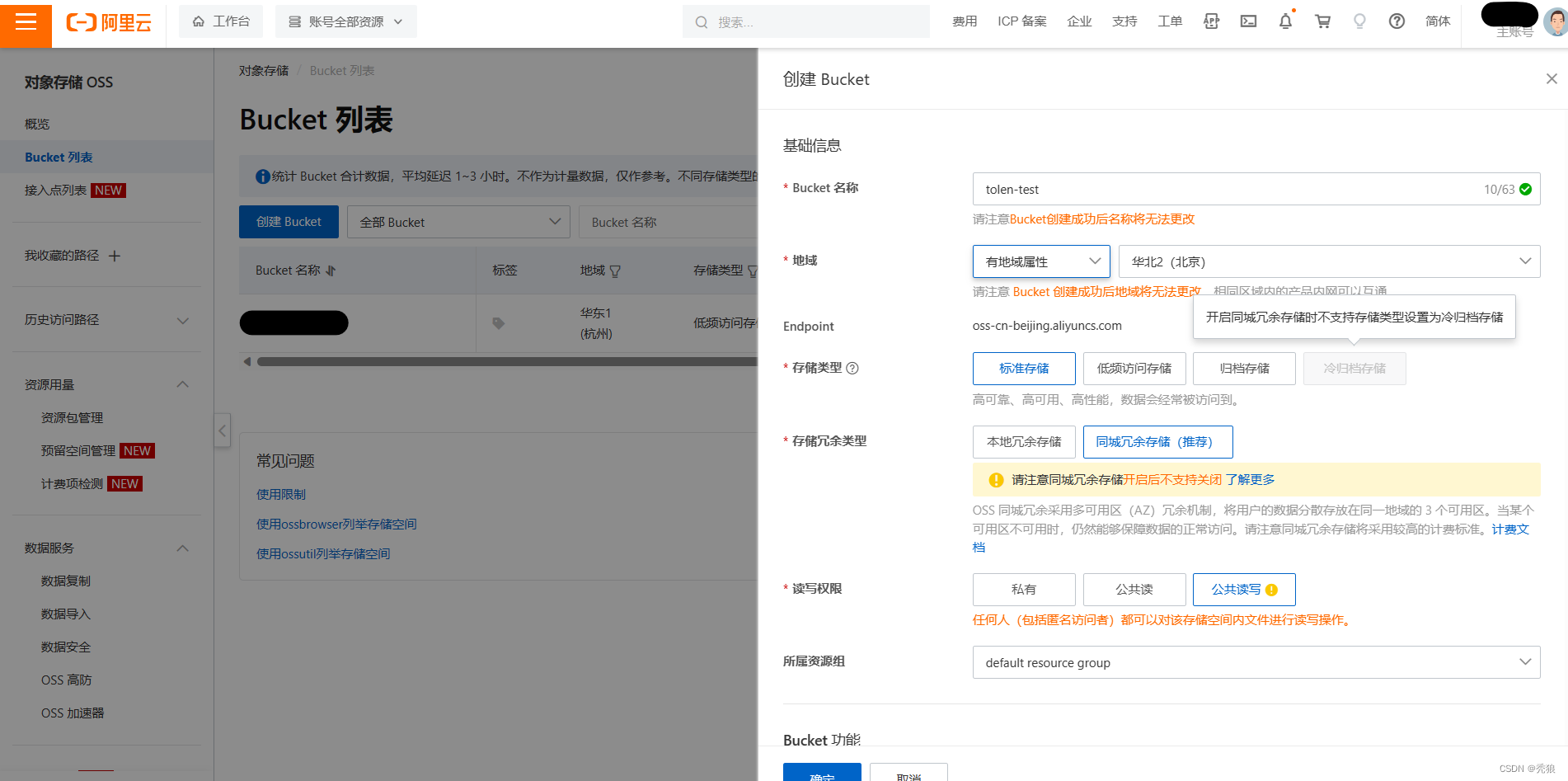Open the 所属资源组 default resource group dropdown
Screen dimensions: 1568x781
[x=1256, y=662]
